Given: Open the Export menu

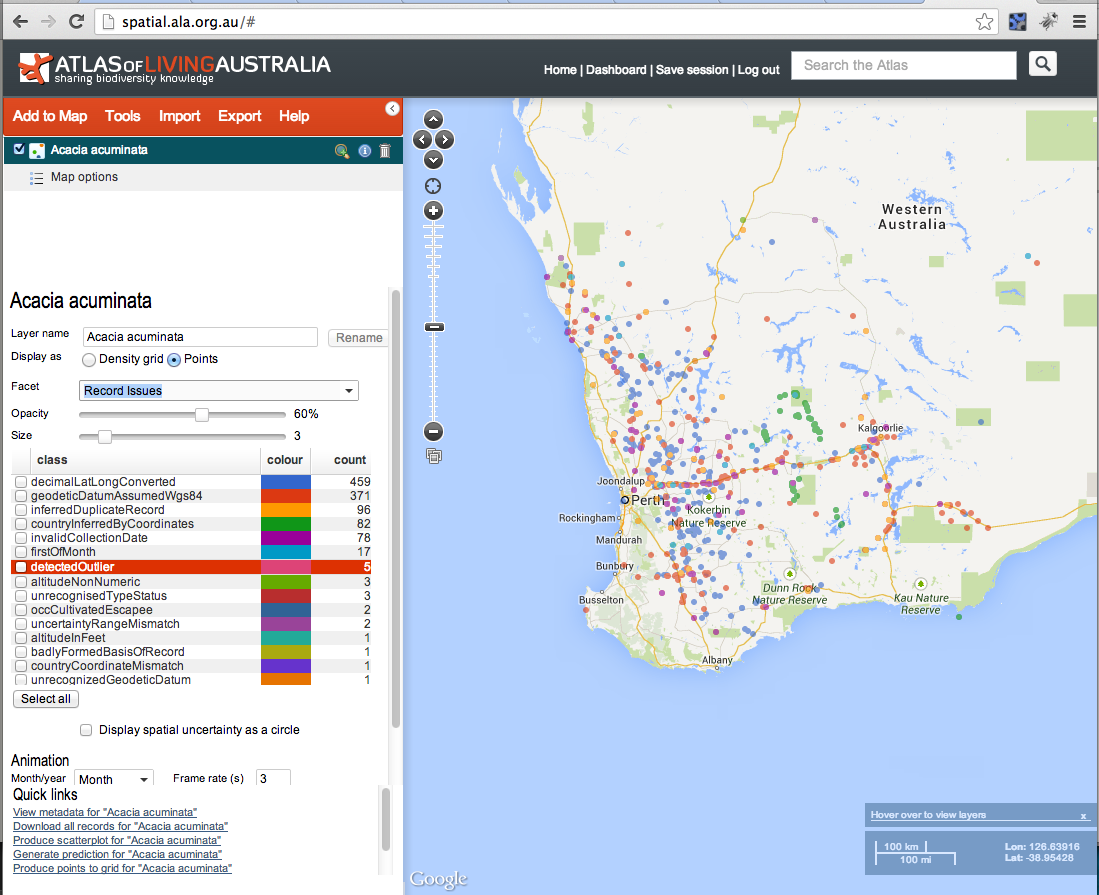Looking at the screenshot, I should tap(239, 116).
